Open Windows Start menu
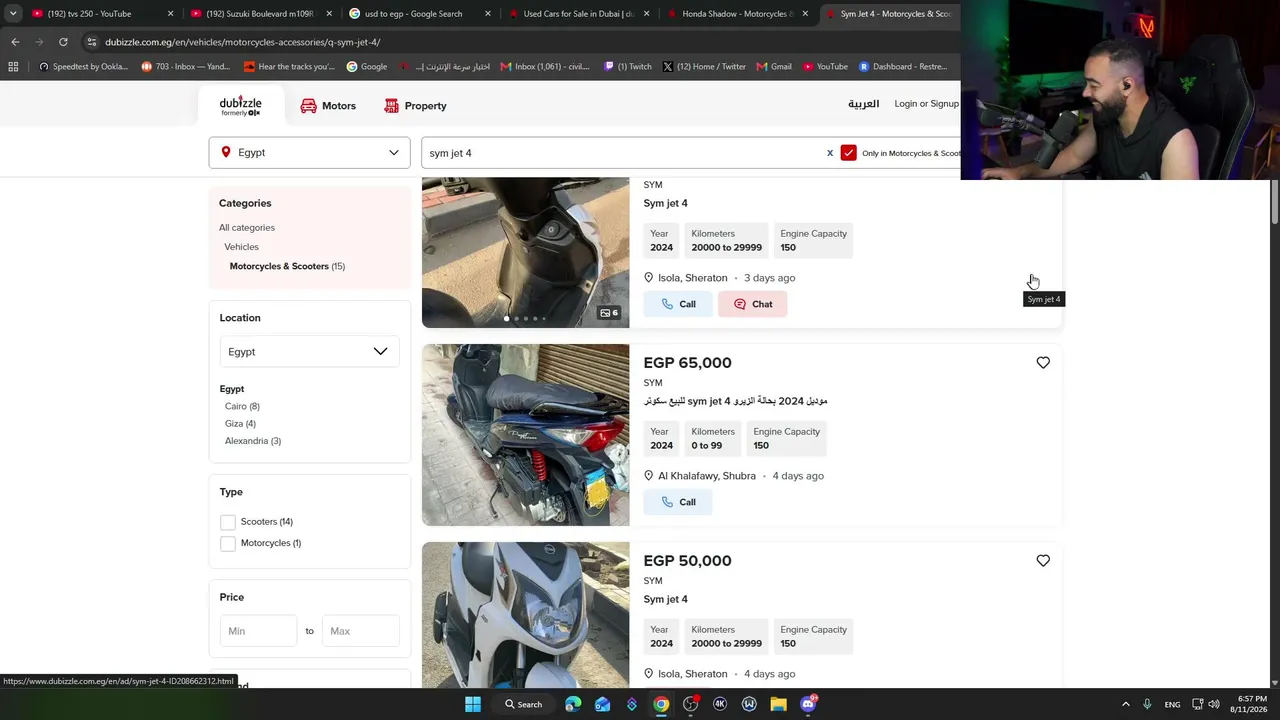Screen dimensions: 1280x720 (x=472, y=704)
